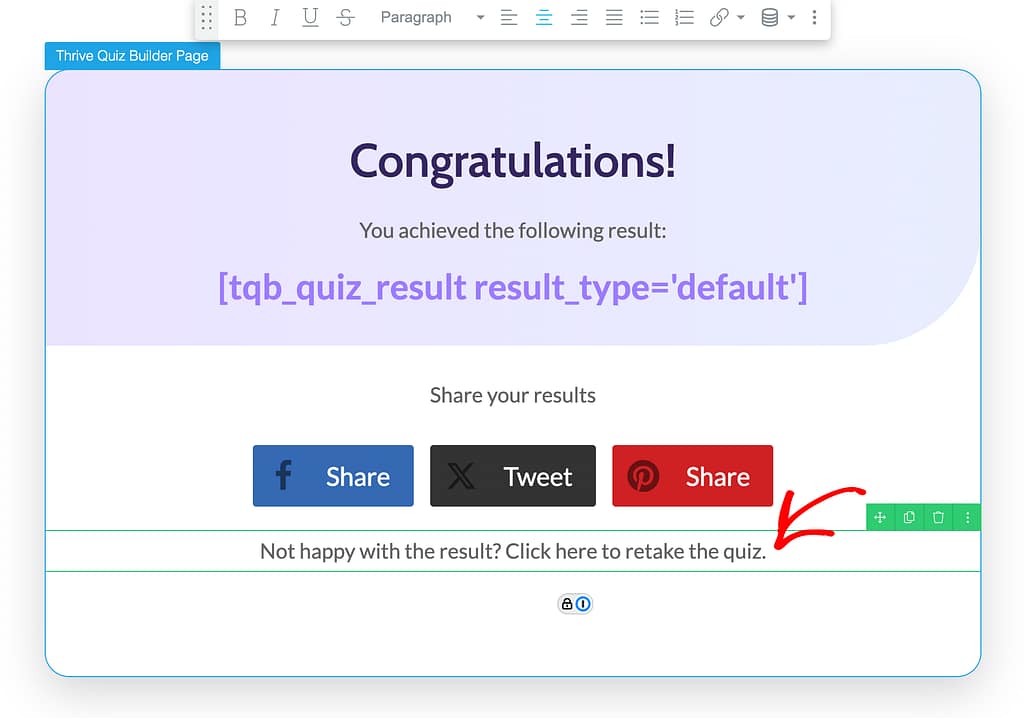Align the text to the left
This screenshot has height=718, width=1024.
[x=509, y=18]
